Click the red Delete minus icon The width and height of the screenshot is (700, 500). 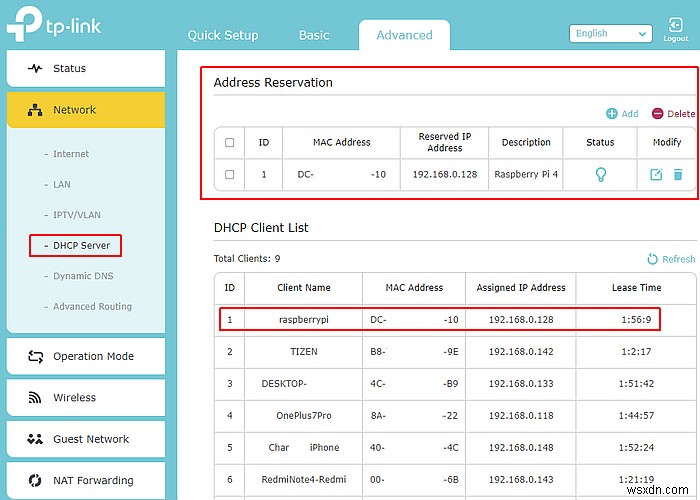657,114
